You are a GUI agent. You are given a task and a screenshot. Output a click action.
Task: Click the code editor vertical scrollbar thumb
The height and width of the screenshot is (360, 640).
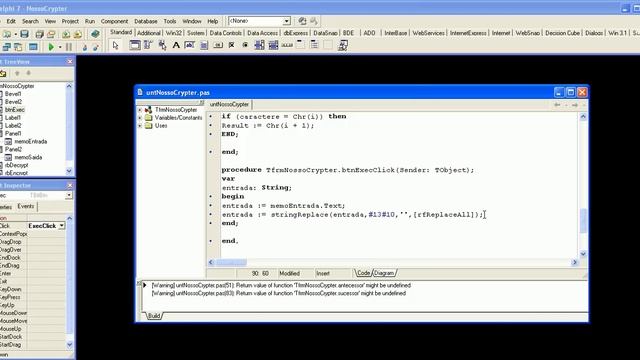[x=583, y=220]
